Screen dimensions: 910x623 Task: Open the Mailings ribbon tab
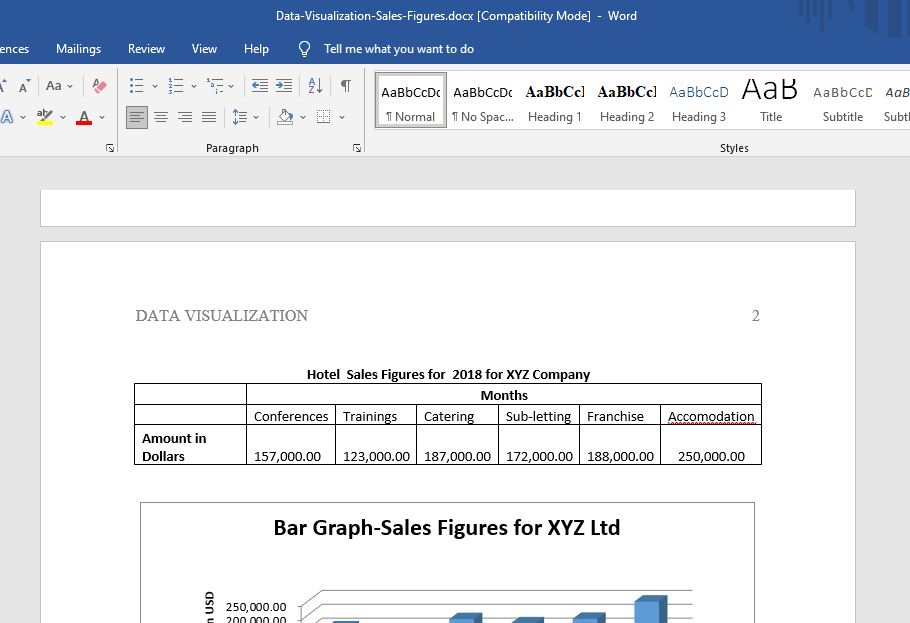tap(78, 49)
